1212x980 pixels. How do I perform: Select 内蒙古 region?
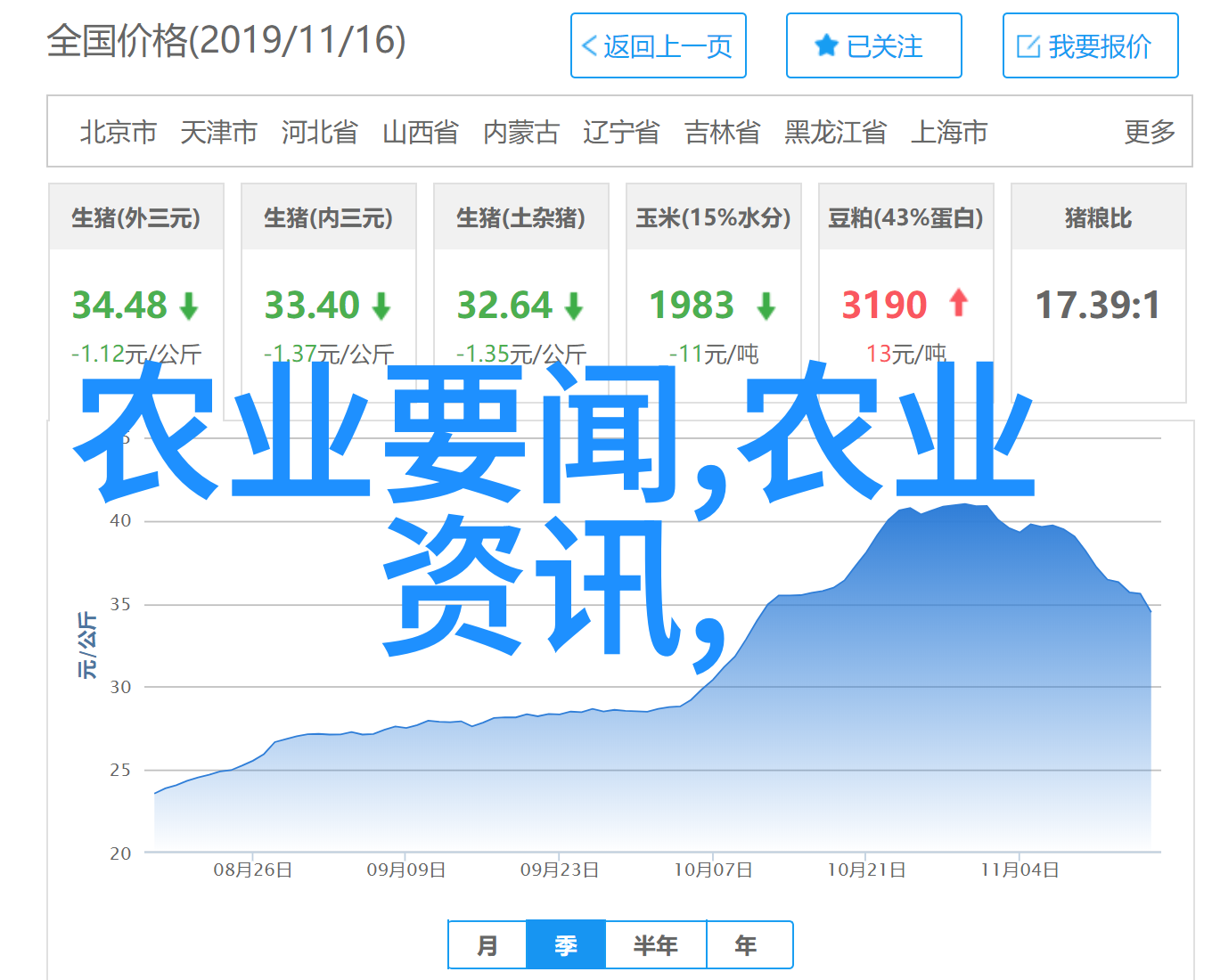tap(521, 132)
